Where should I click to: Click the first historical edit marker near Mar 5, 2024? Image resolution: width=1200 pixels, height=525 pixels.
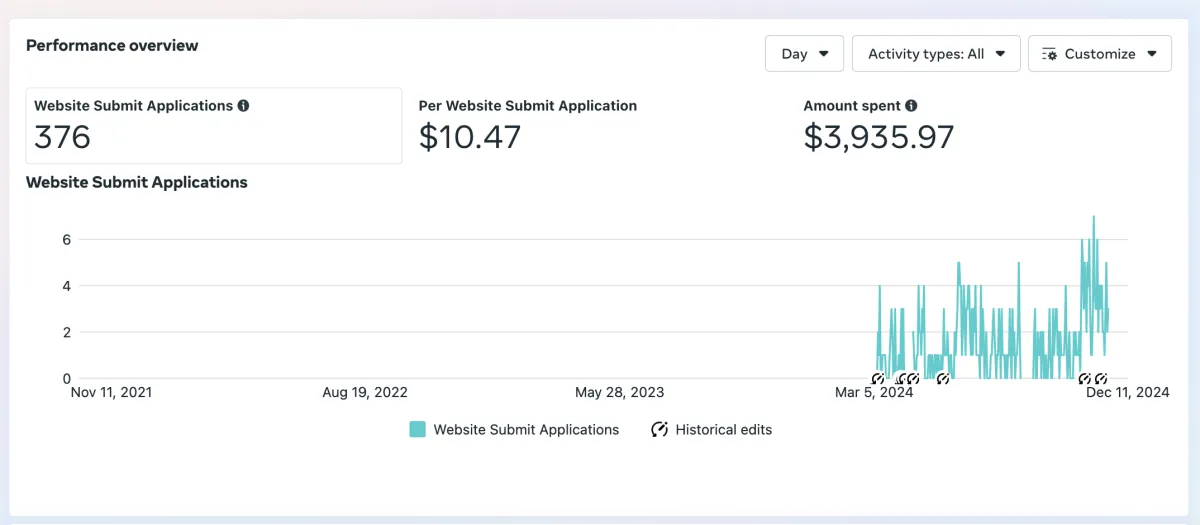click(x=878, y=379)
